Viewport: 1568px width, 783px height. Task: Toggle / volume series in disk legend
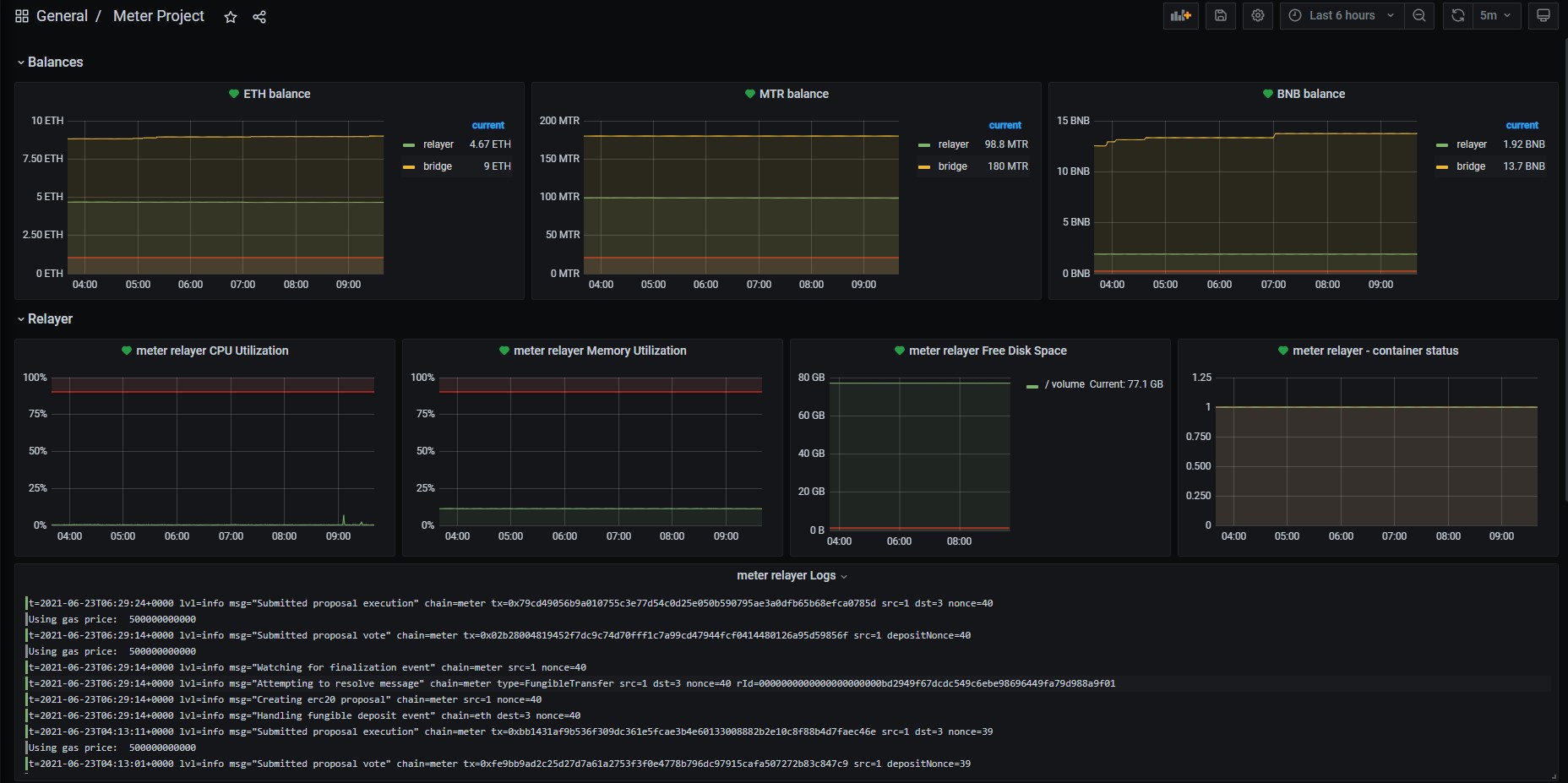pos(1064,384)
